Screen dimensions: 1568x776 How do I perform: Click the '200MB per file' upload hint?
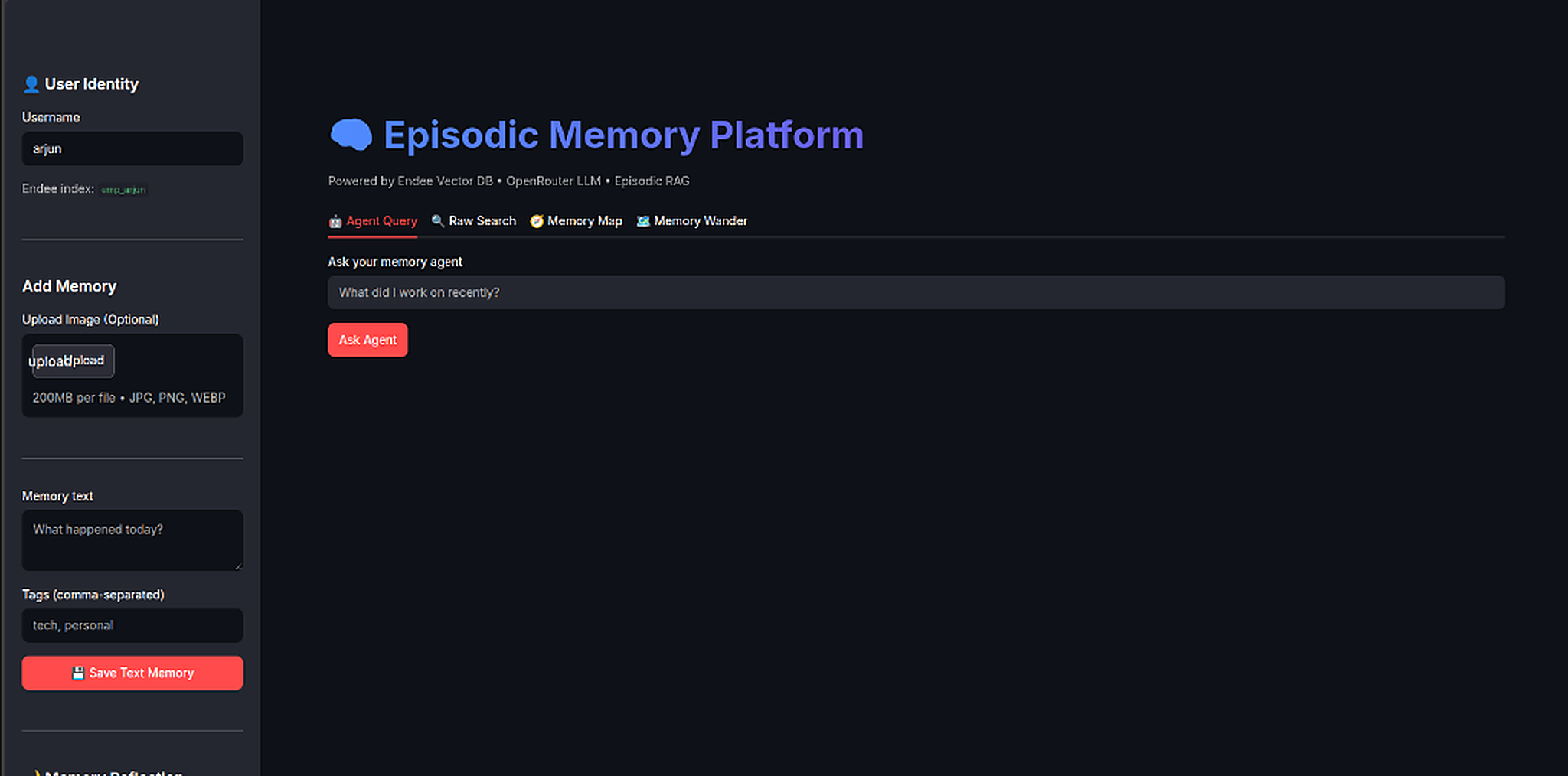coord(129,398)
